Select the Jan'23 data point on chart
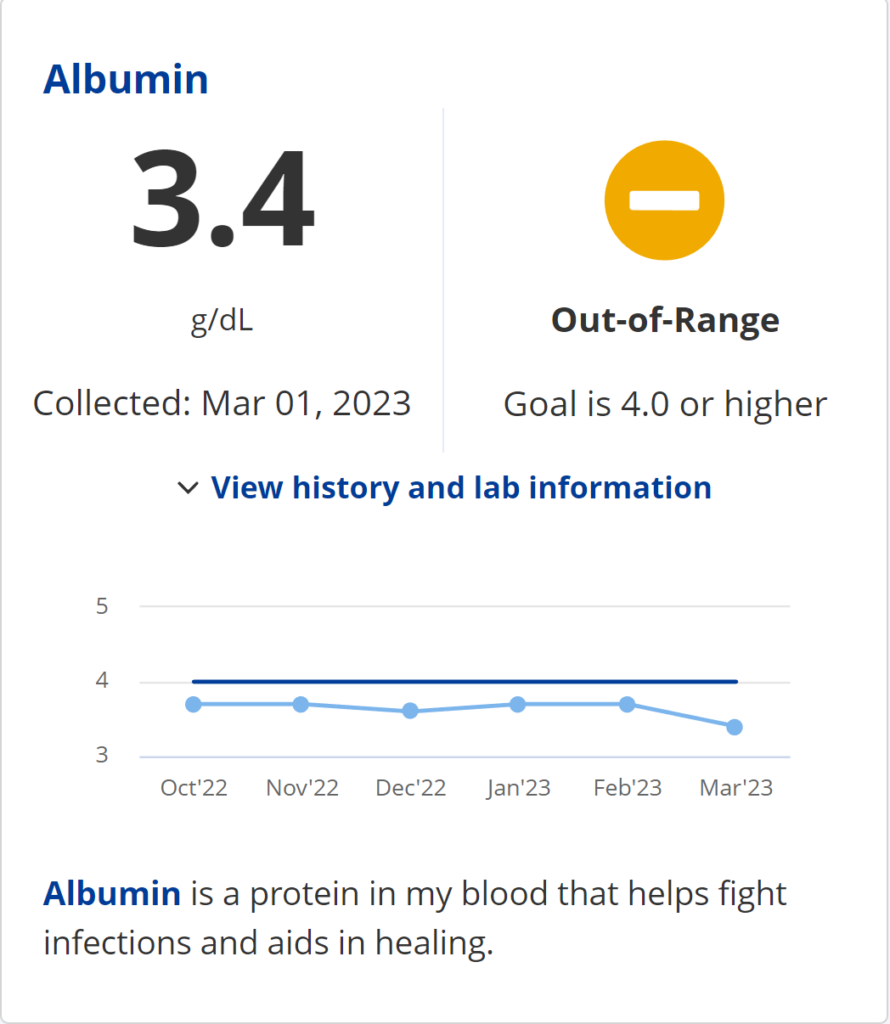Screen dimensions: 890x1024 (x=518, y=704)
